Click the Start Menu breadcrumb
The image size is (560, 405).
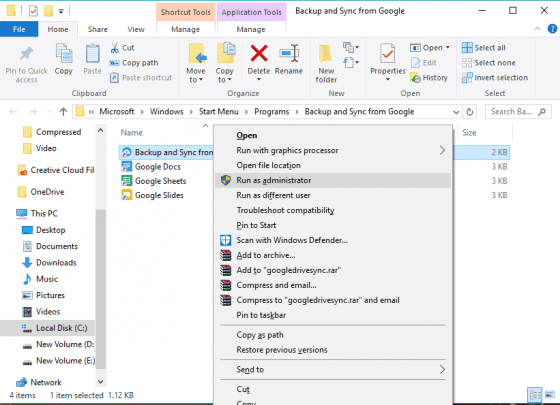tap(219, 112)
